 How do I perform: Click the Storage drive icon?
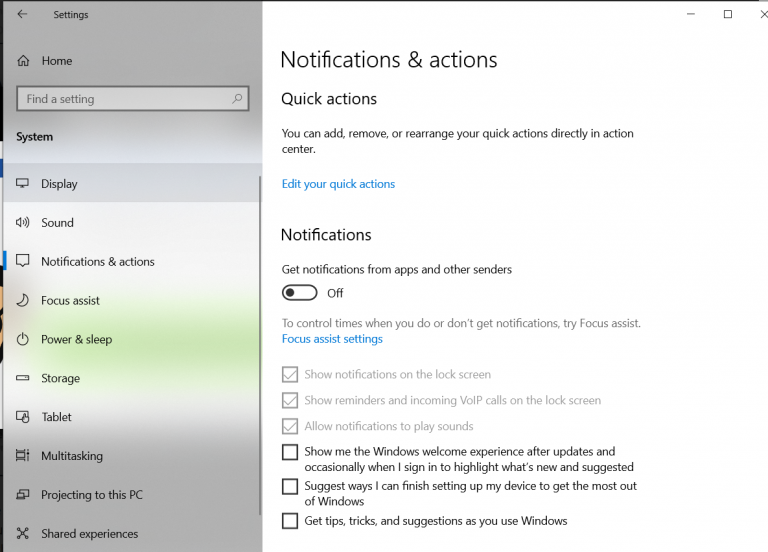(x=23, y=378)
